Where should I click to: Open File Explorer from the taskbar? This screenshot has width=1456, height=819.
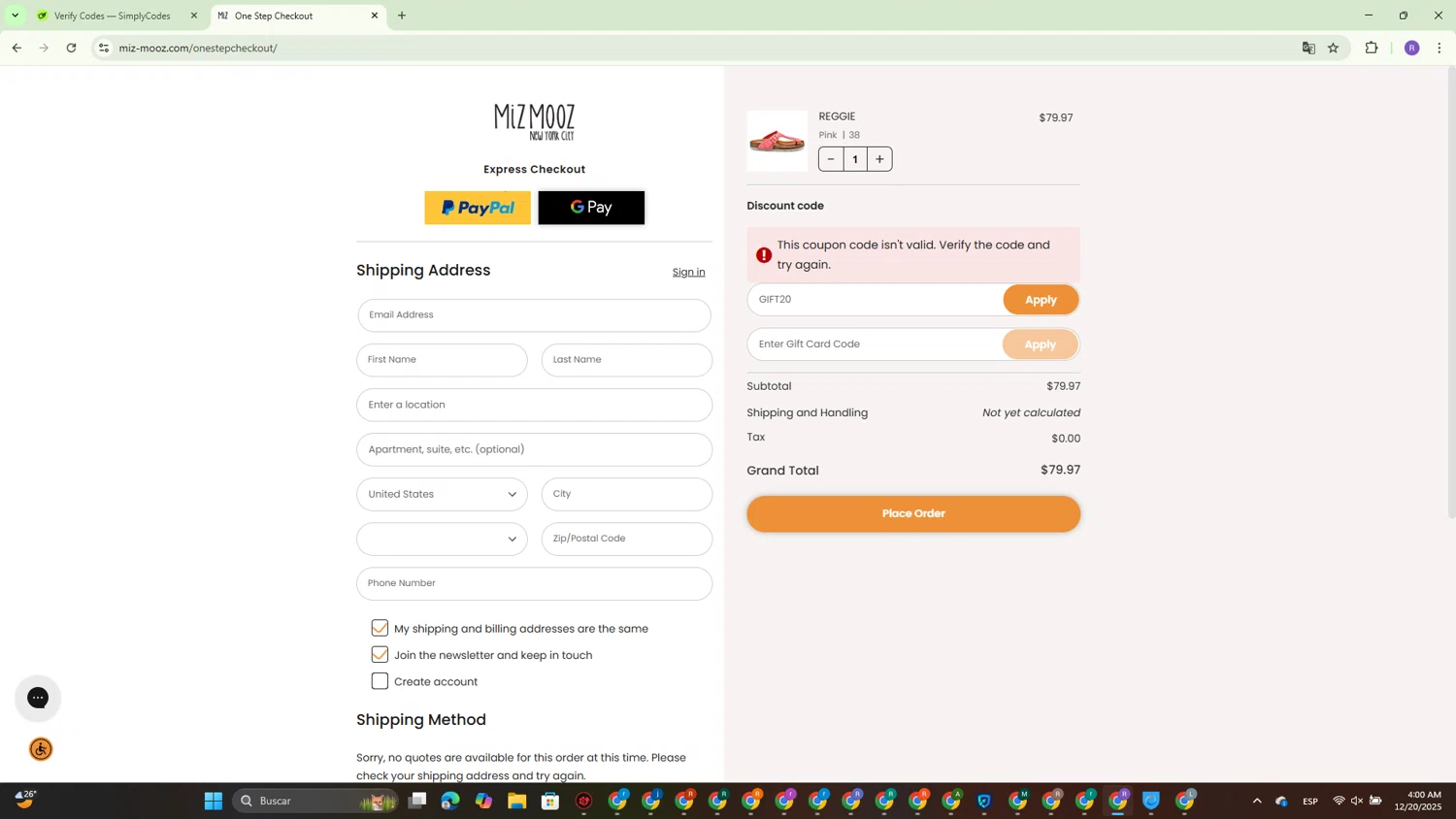pyautogui.click(x=517, y=801)
